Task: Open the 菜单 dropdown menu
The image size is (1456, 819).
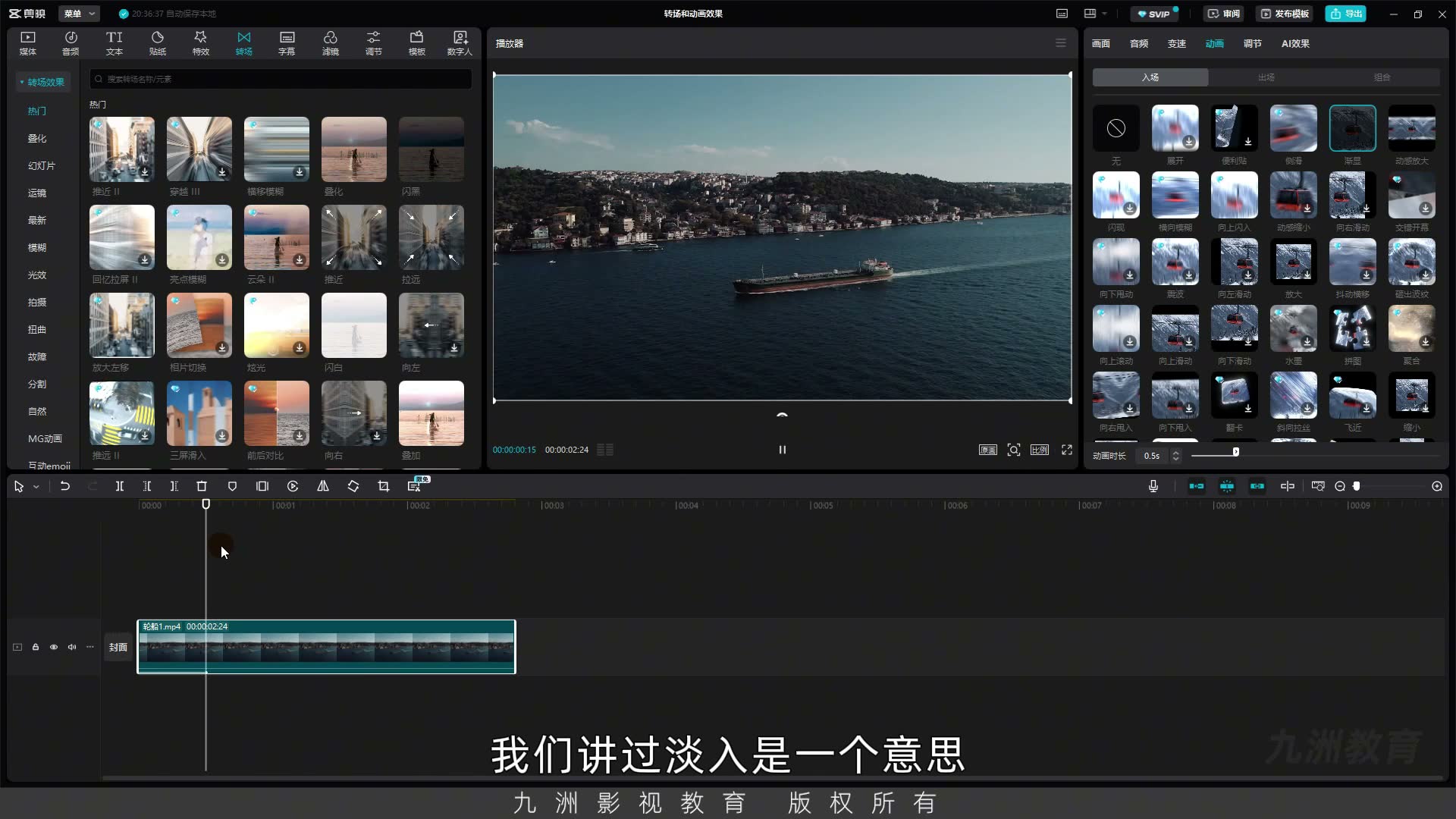Action: coord(79,14)
